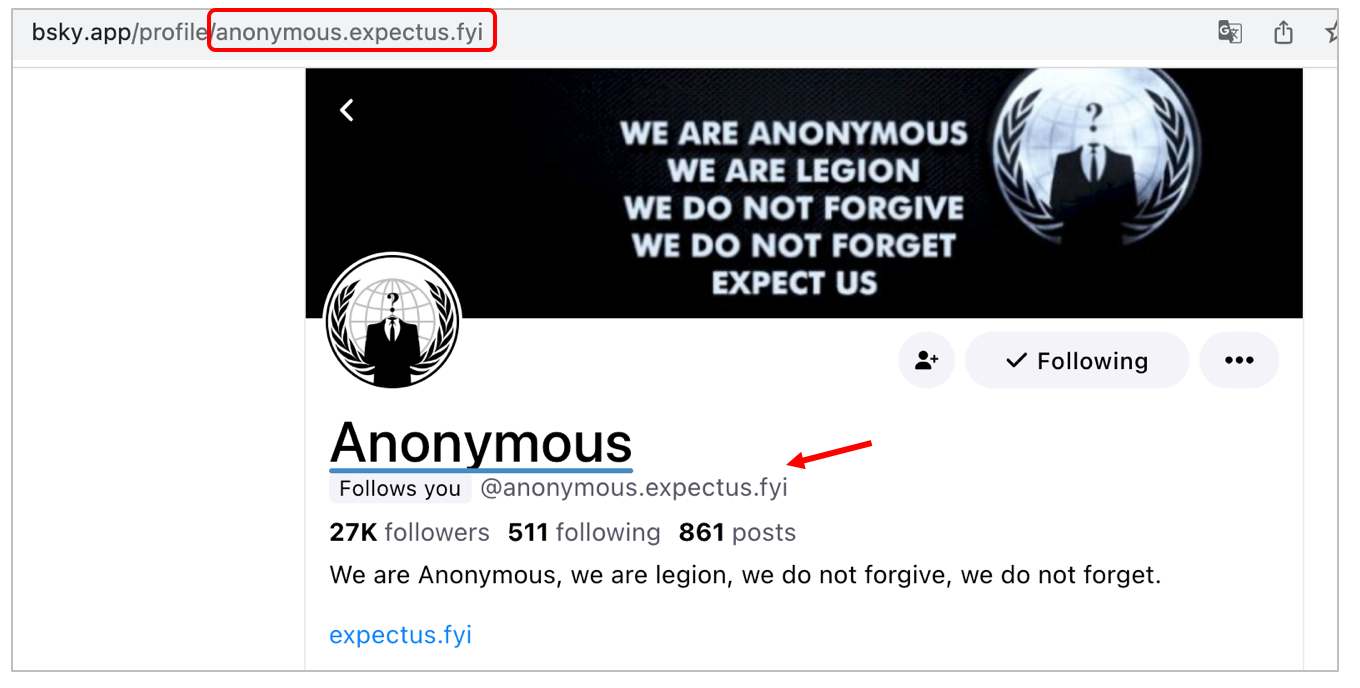Click the profile bio text

coord(745,575)
